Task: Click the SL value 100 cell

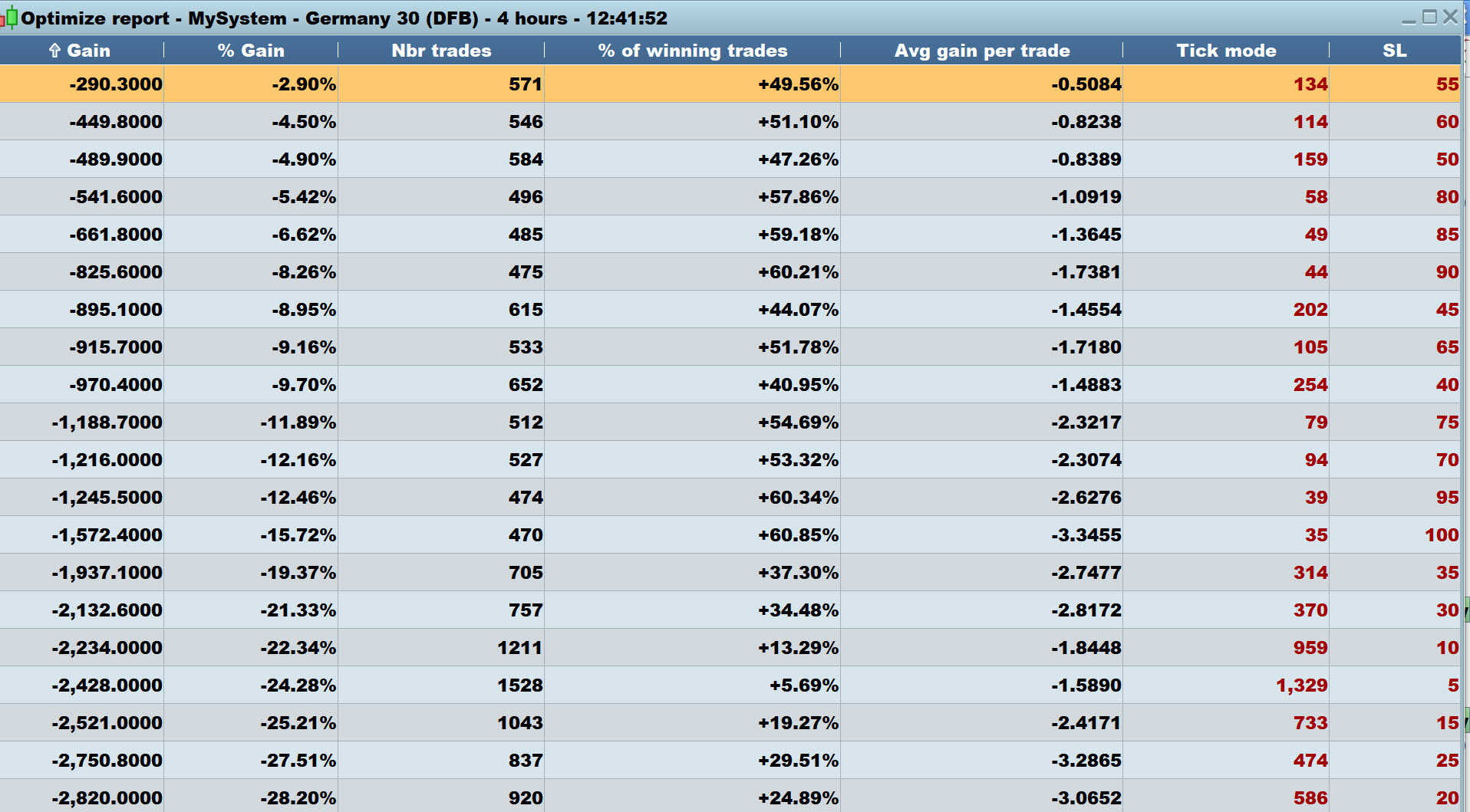Action: 1442,535
